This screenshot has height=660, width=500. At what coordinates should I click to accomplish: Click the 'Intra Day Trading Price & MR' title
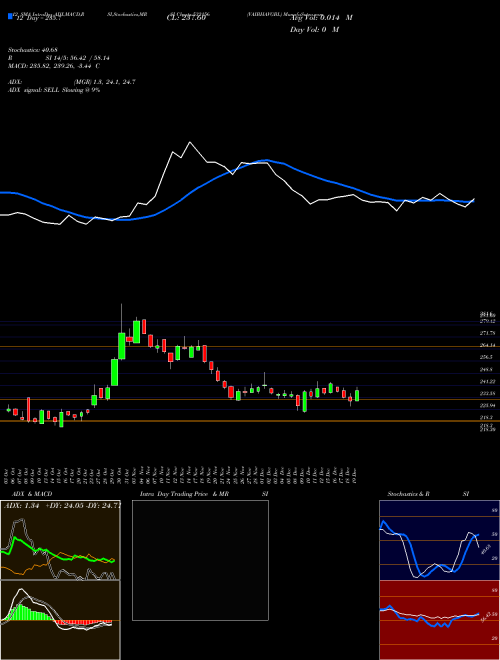pyautogui.click(x=184, y=494)
